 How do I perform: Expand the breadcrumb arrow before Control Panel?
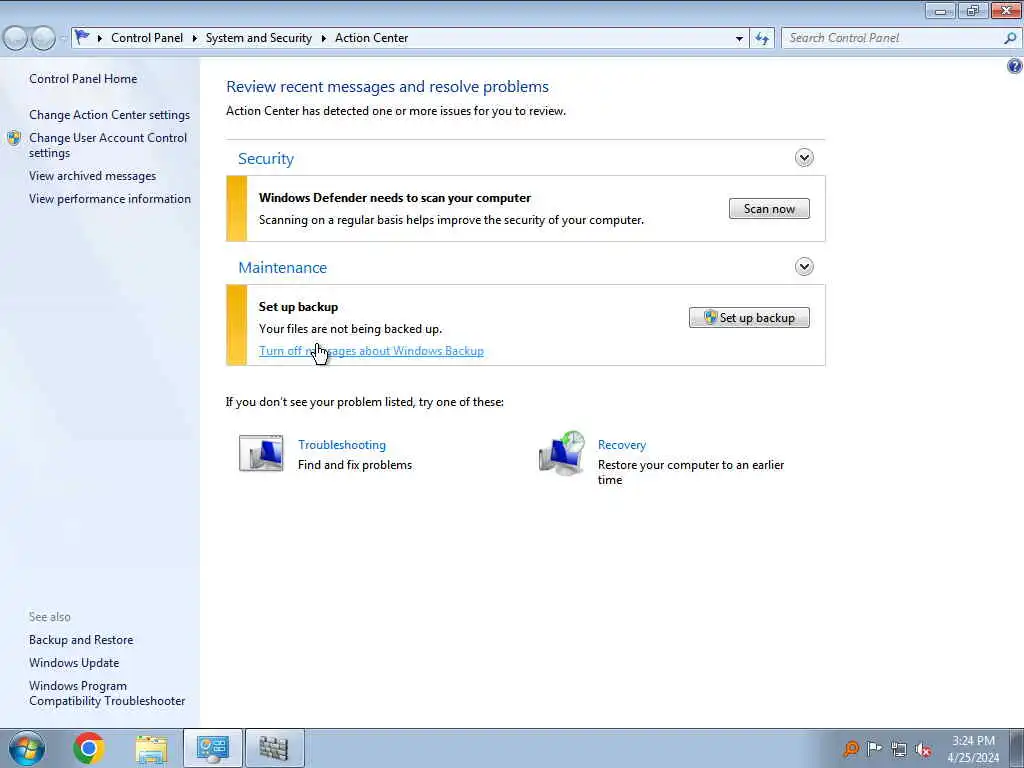100,39
